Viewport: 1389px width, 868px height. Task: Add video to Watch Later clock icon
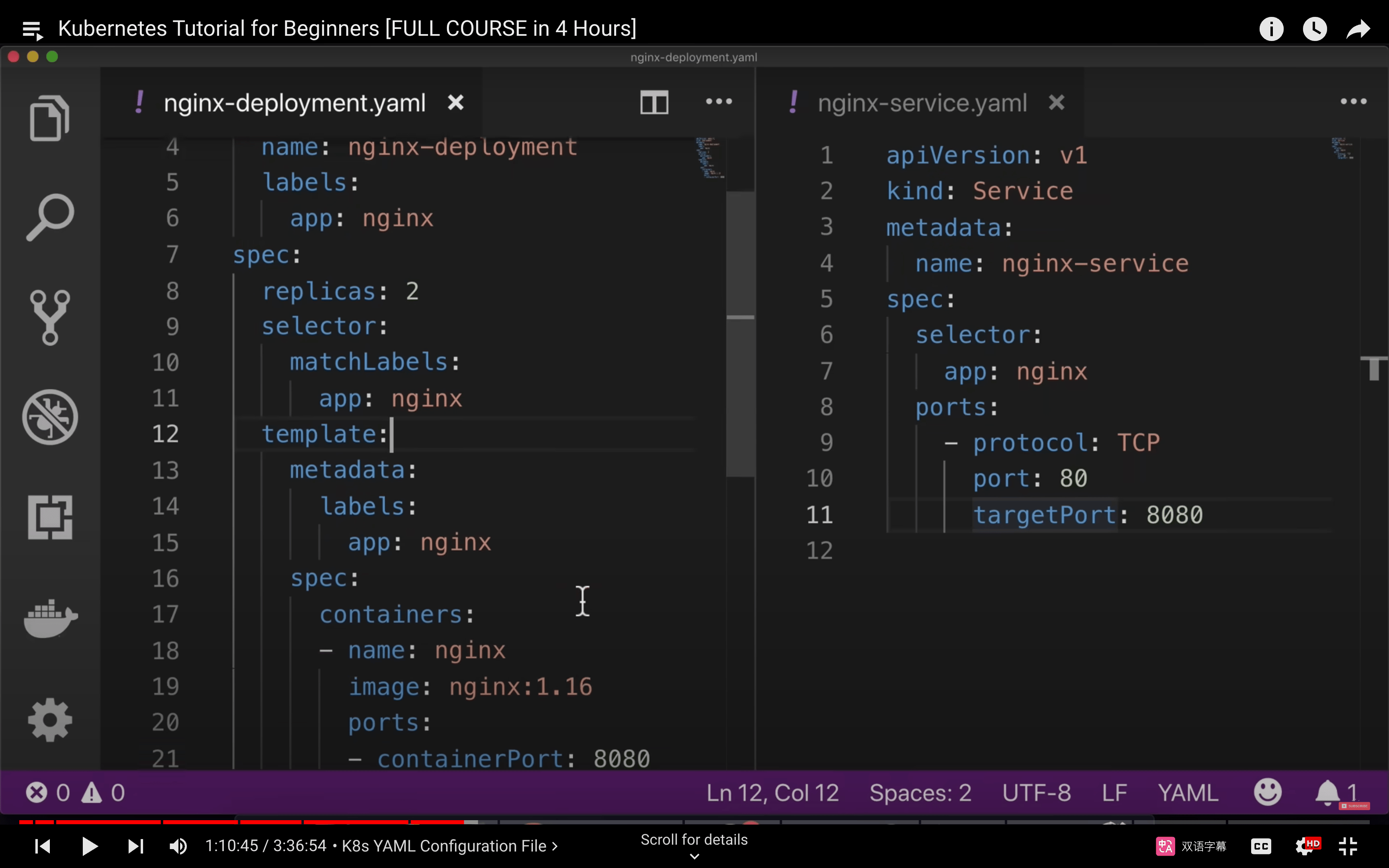coord(1314,29)
